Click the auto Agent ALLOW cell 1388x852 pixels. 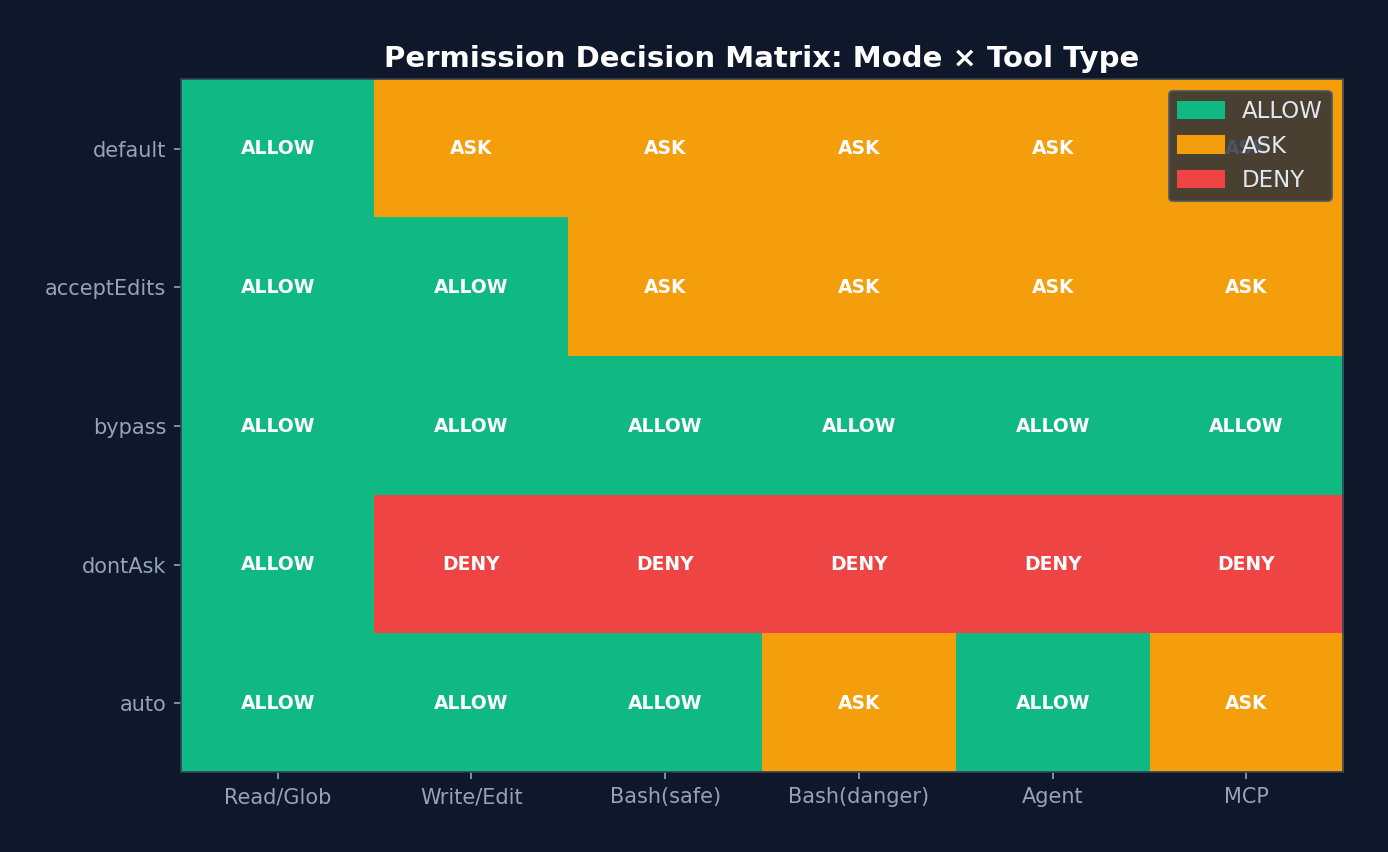click(1052, 703)
